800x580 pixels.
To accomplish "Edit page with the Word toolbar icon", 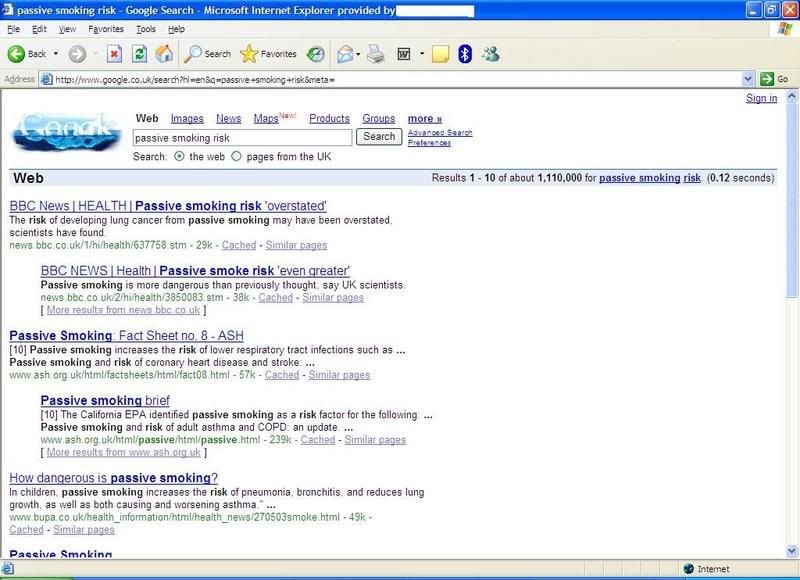I will 404,54.
